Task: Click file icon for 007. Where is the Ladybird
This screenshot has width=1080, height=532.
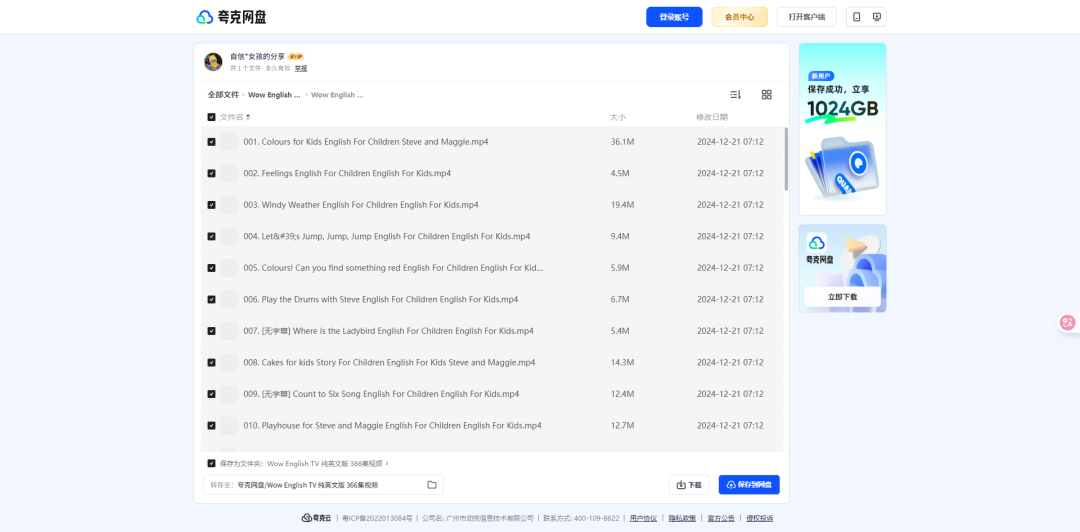Action: pos(229,331)
